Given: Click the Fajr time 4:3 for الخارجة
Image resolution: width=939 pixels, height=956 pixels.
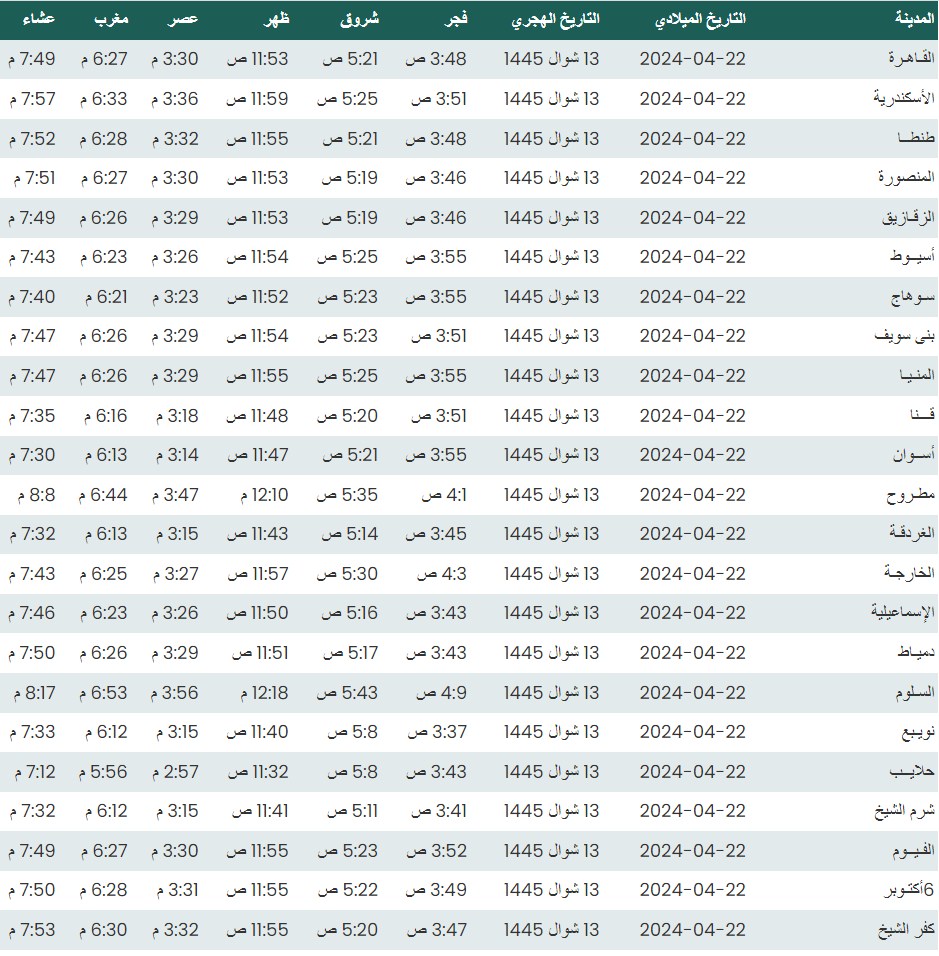Looking at the screenshot, I should pos(442,574).
